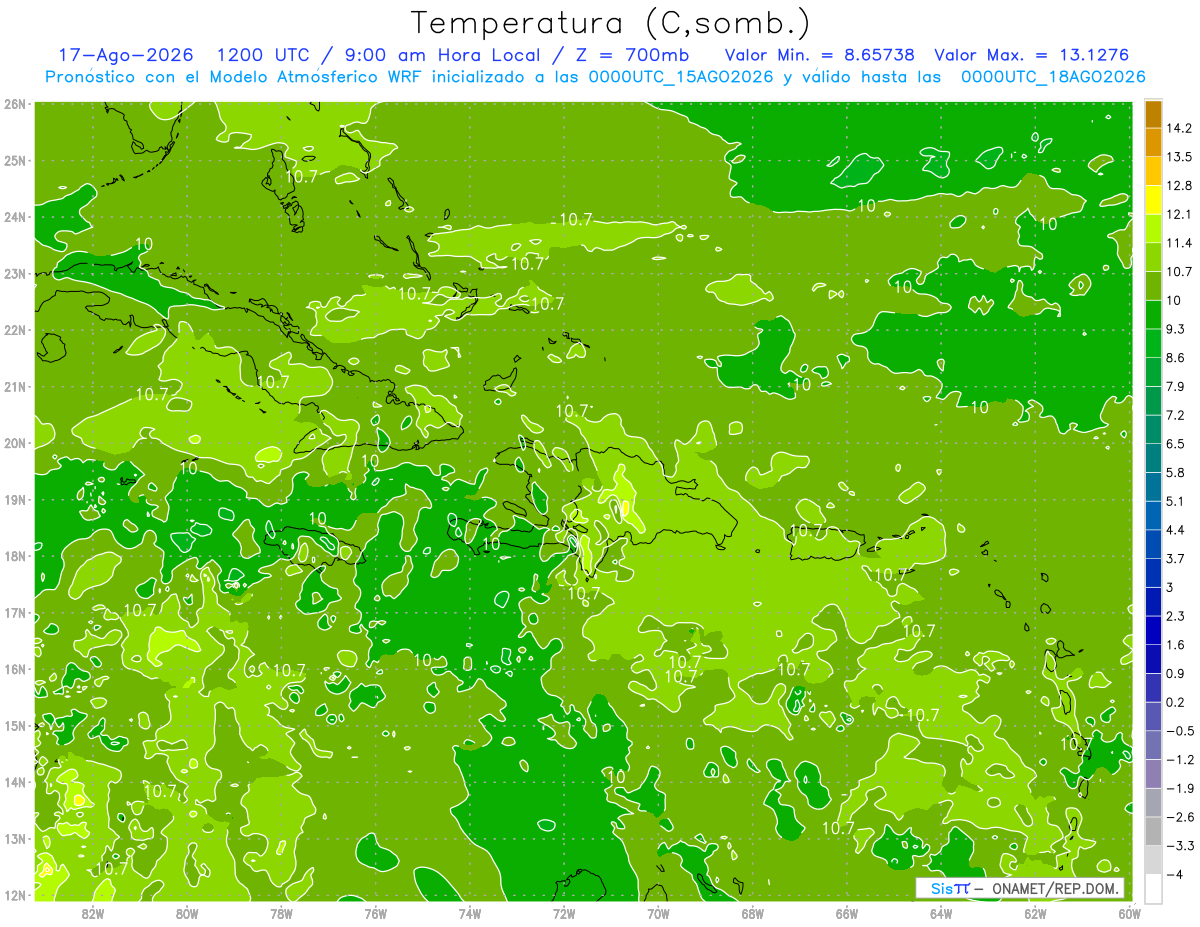The height and width of the screenshot is (927, 1200).
Task: Click the "22N" latitude label
Action: pos(15,330)
